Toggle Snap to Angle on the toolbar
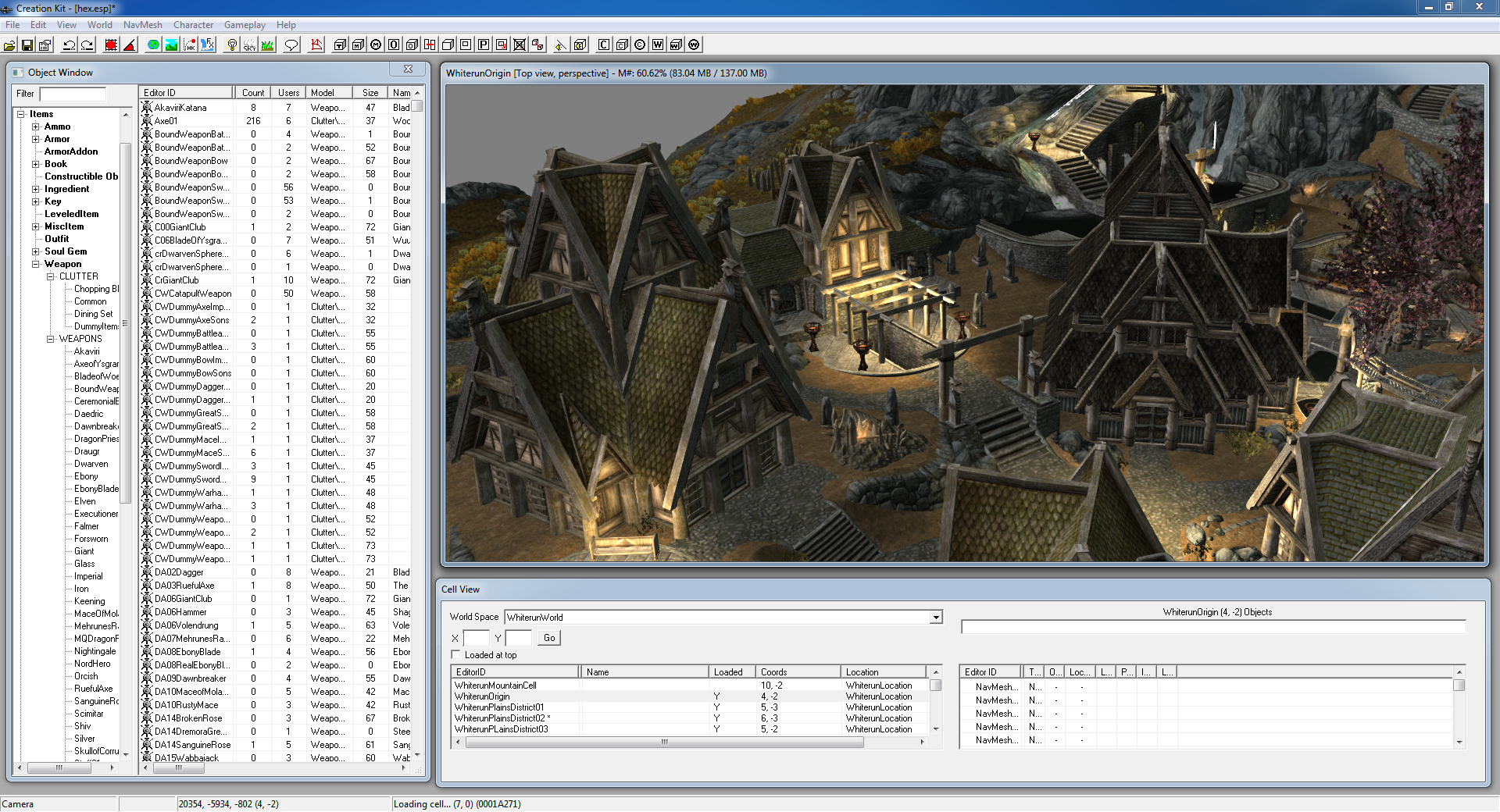This screenshot has height=812, width=1500. pos(130,45)
